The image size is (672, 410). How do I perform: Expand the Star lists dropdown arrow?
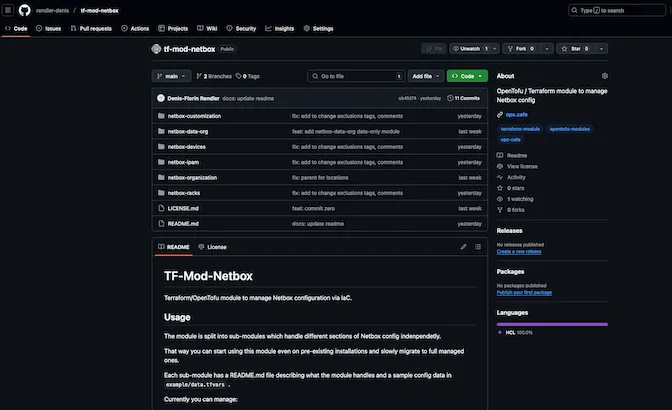[x=601, y=49]
